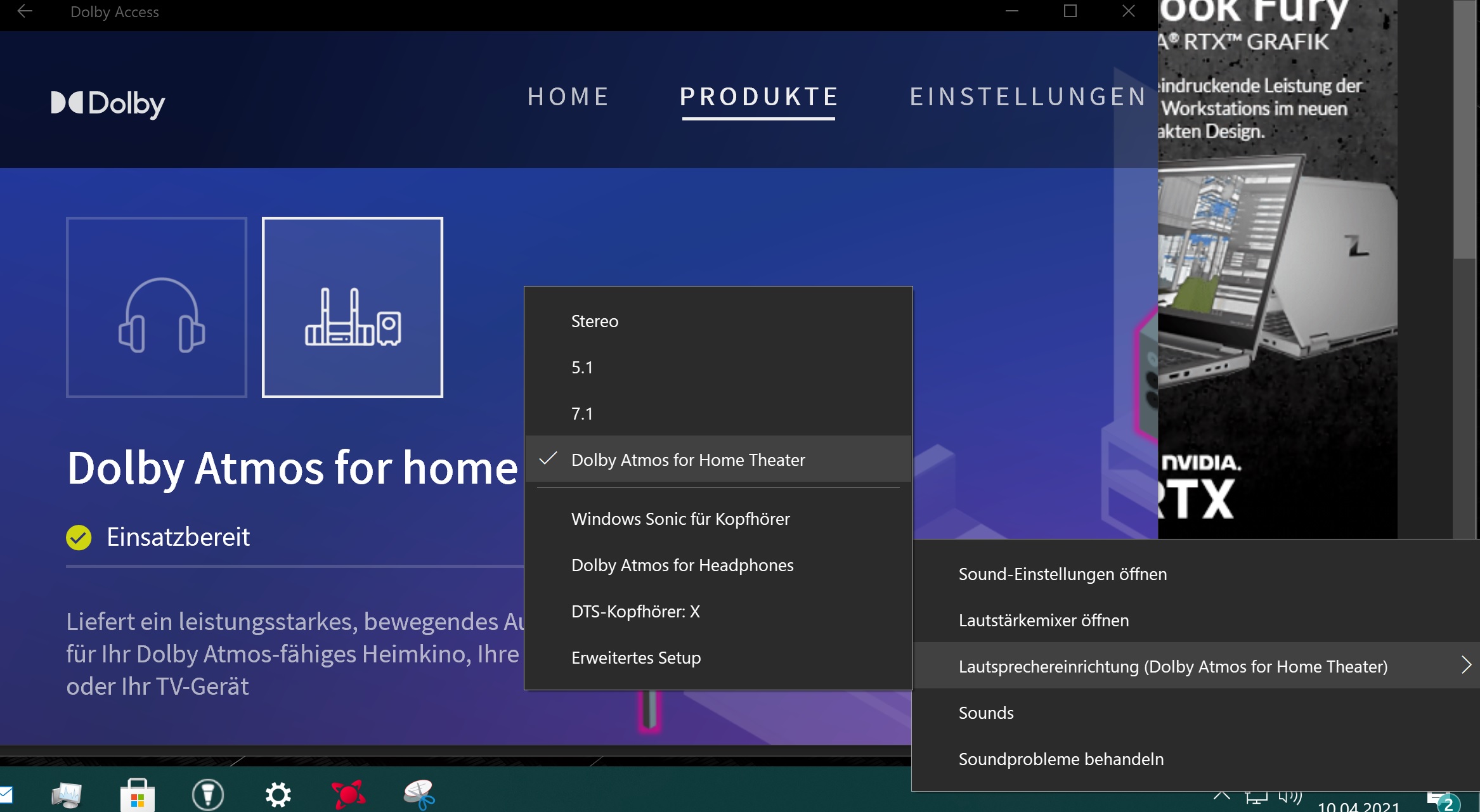
Task: Click the Einsatzbereit status checkmark icon
Action: [x=79, y=538]
